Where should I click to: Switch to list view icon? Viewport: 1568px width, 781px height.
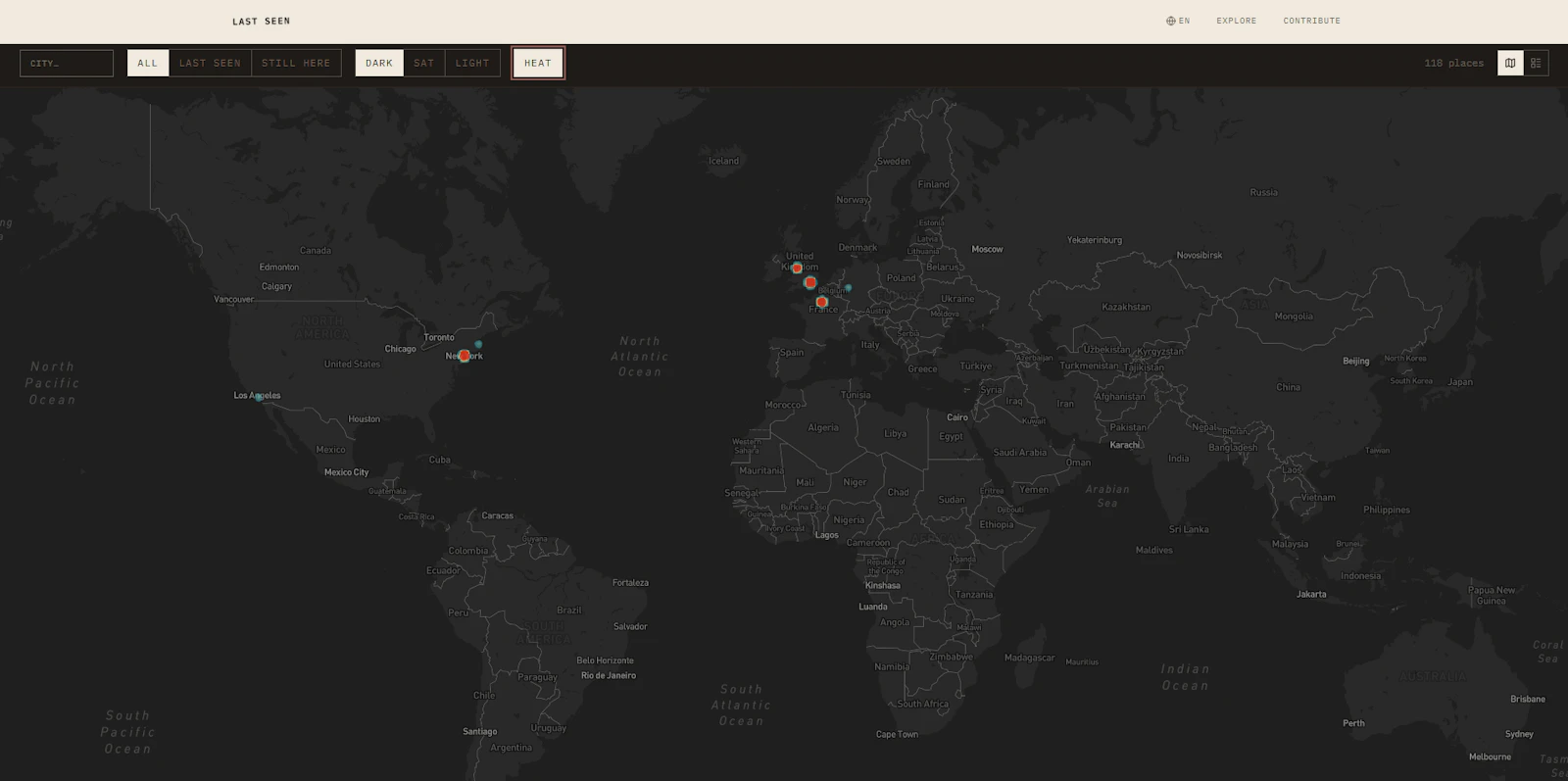(1536, 63)
